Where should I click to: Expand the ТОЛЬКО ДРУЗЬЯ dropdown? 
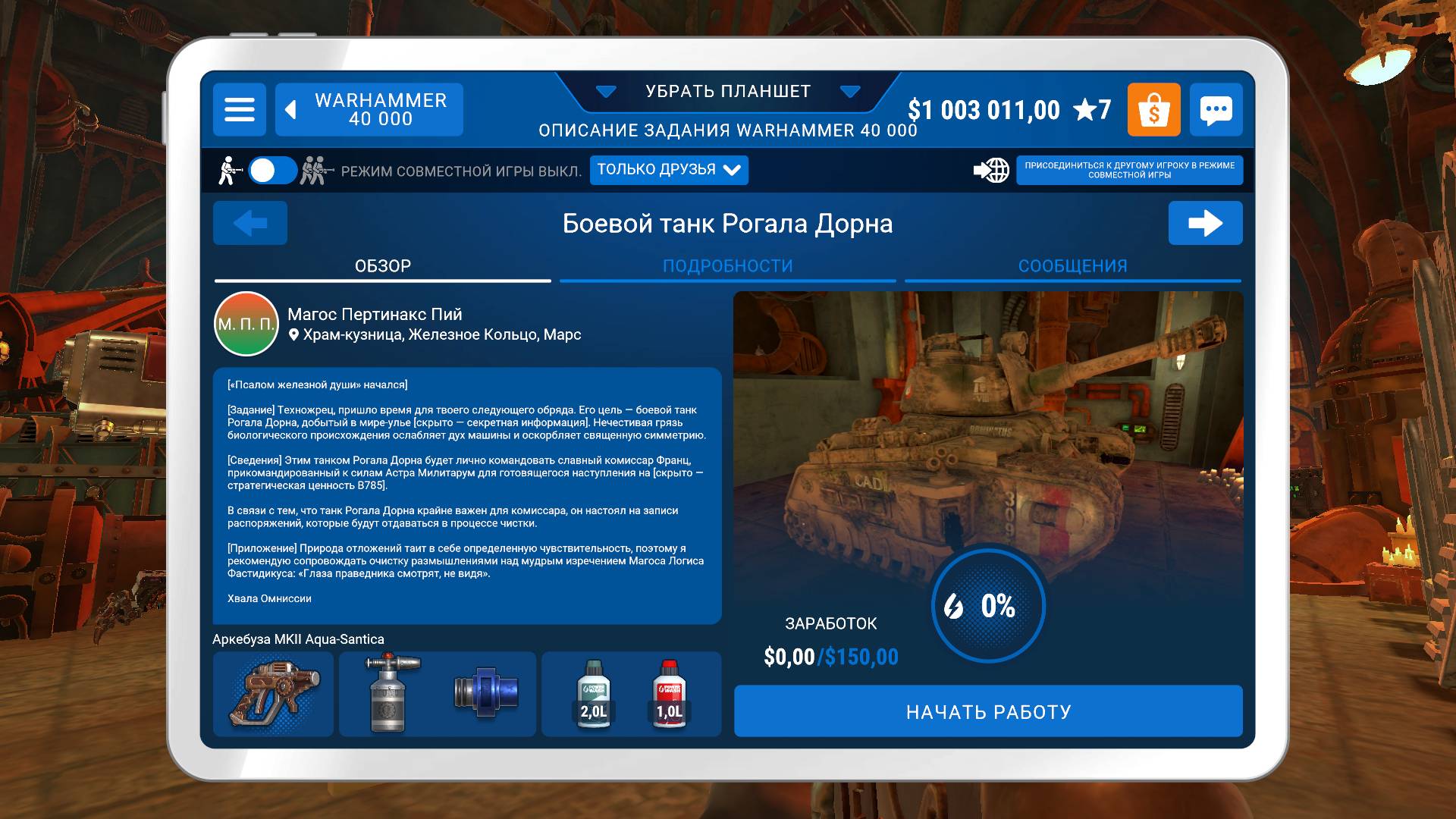668,170
